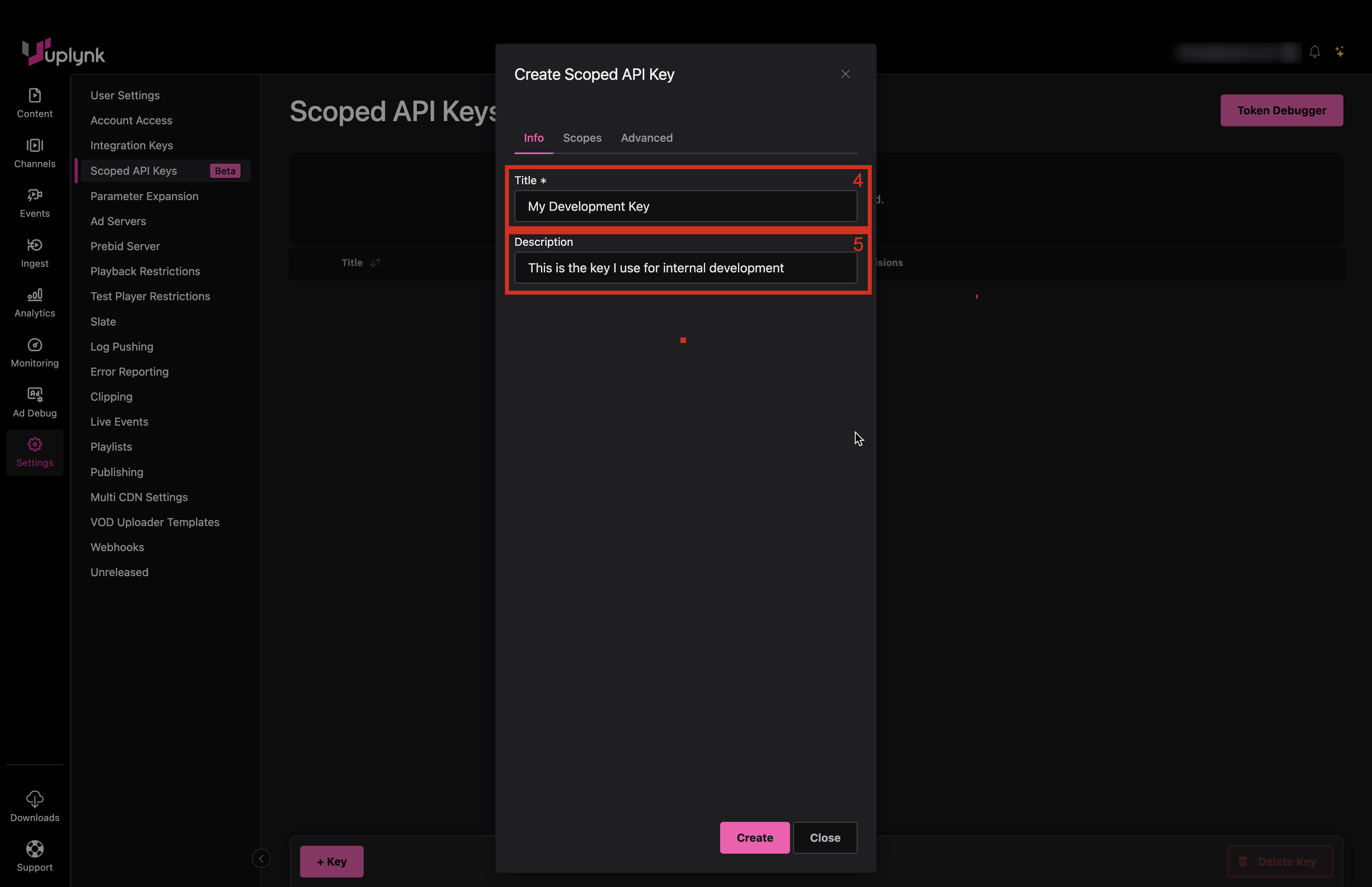1372x887 pixels.
Task: Open Integration Keys settings
Action: 131,146
